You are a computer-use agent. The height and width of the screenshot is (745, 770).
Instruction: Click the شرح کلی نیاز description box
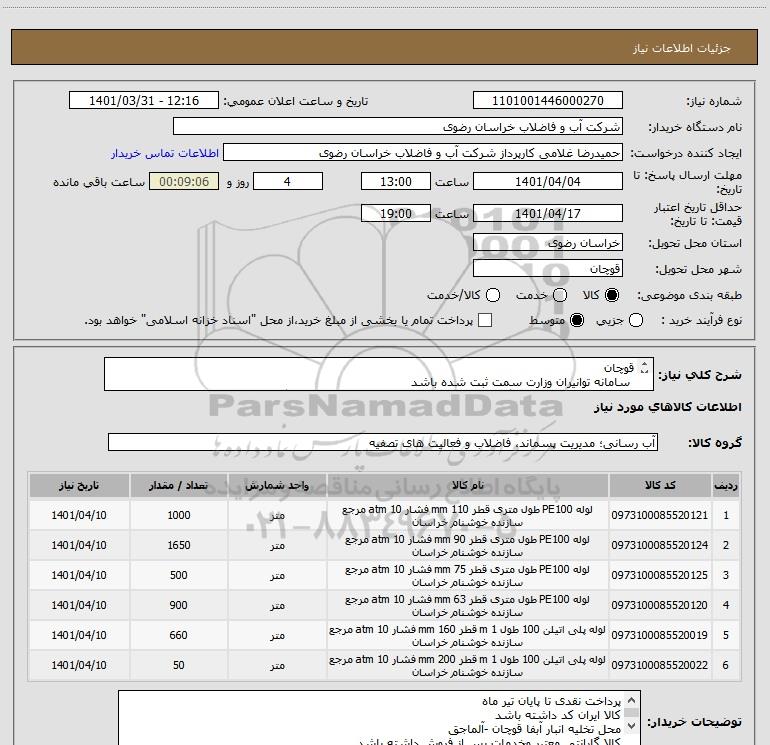point(379,374)
